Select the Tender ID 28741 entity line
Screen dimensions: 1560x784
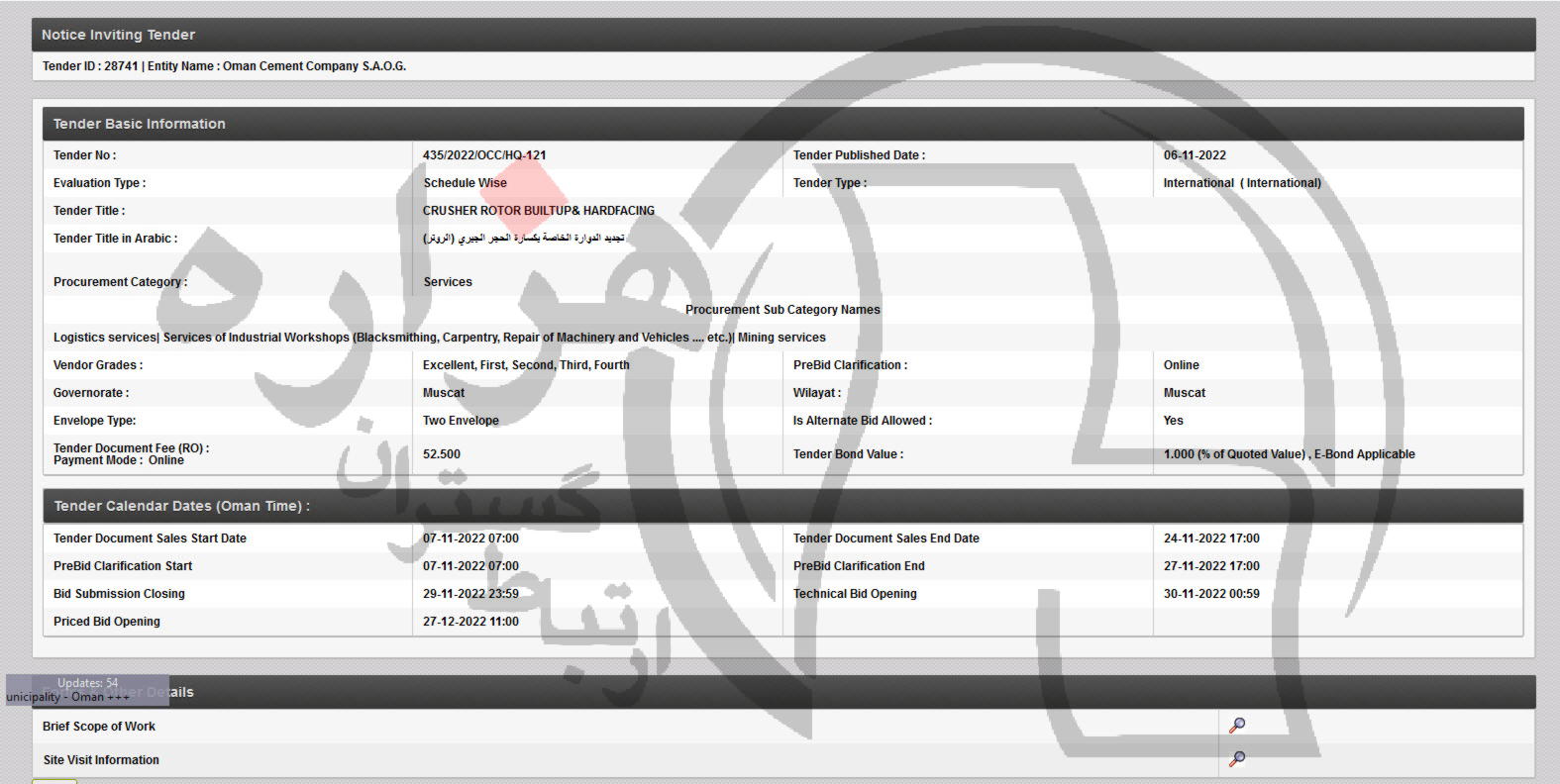click(x=224, y=66)
